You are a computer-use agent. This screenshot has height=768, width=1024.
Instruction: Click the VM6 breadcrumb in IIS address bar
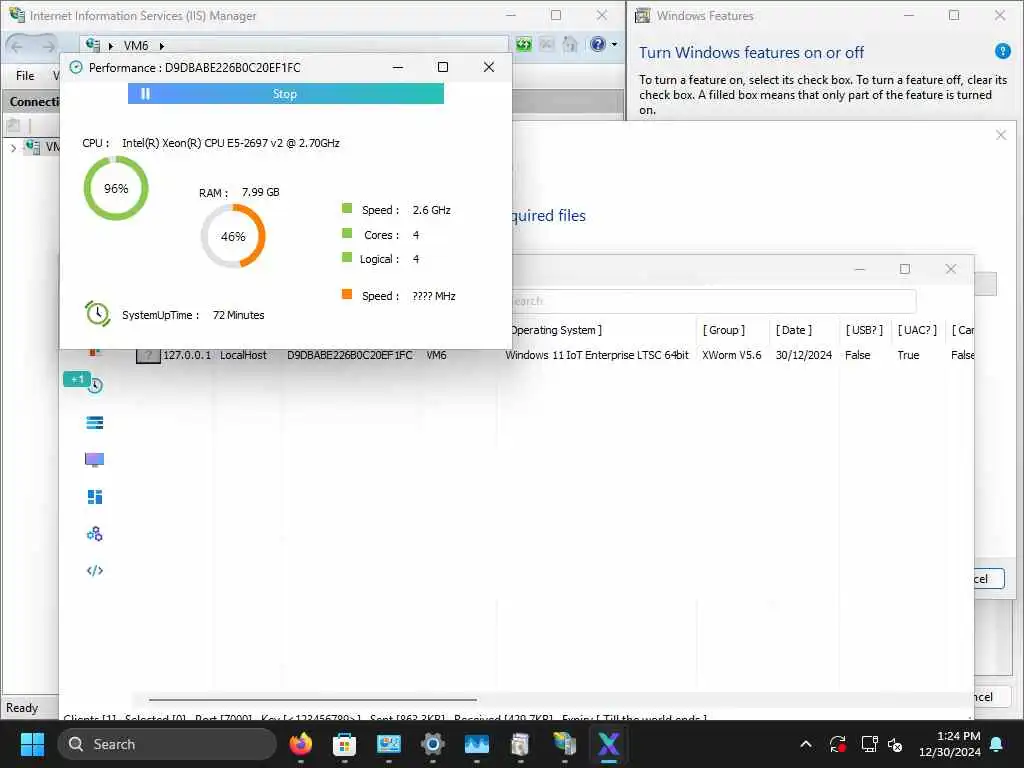point(136,46)
